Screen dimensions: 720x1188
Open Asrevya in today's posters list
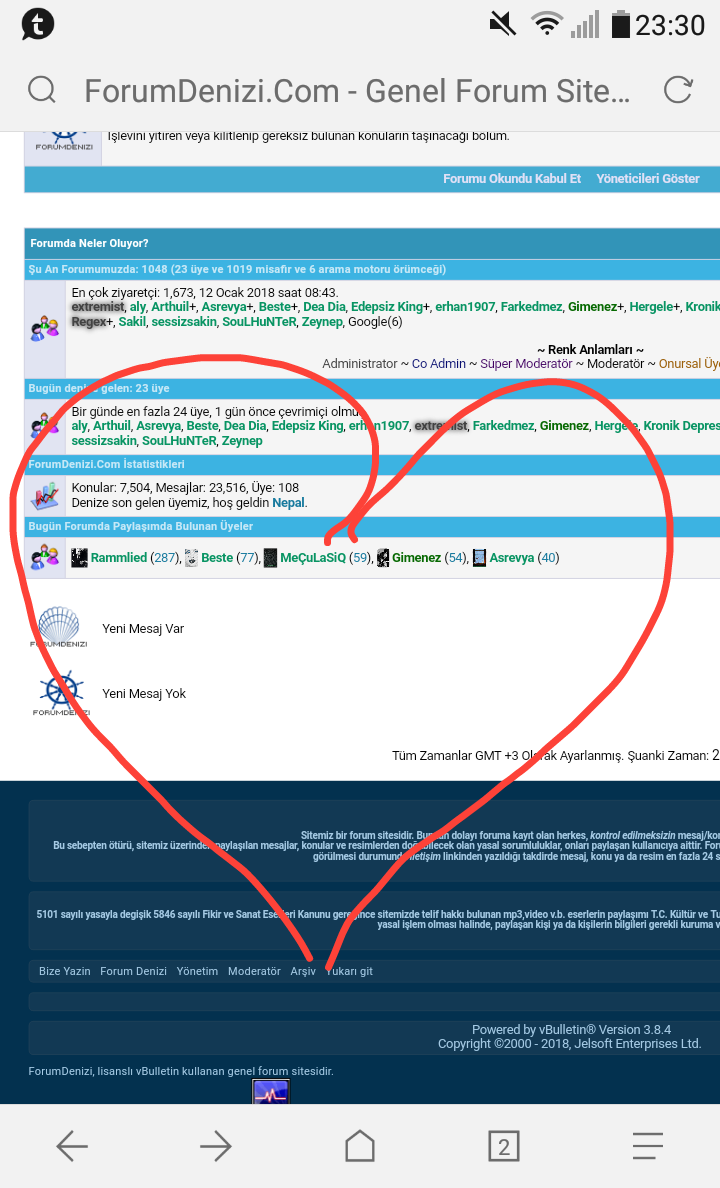click(512, 558)
